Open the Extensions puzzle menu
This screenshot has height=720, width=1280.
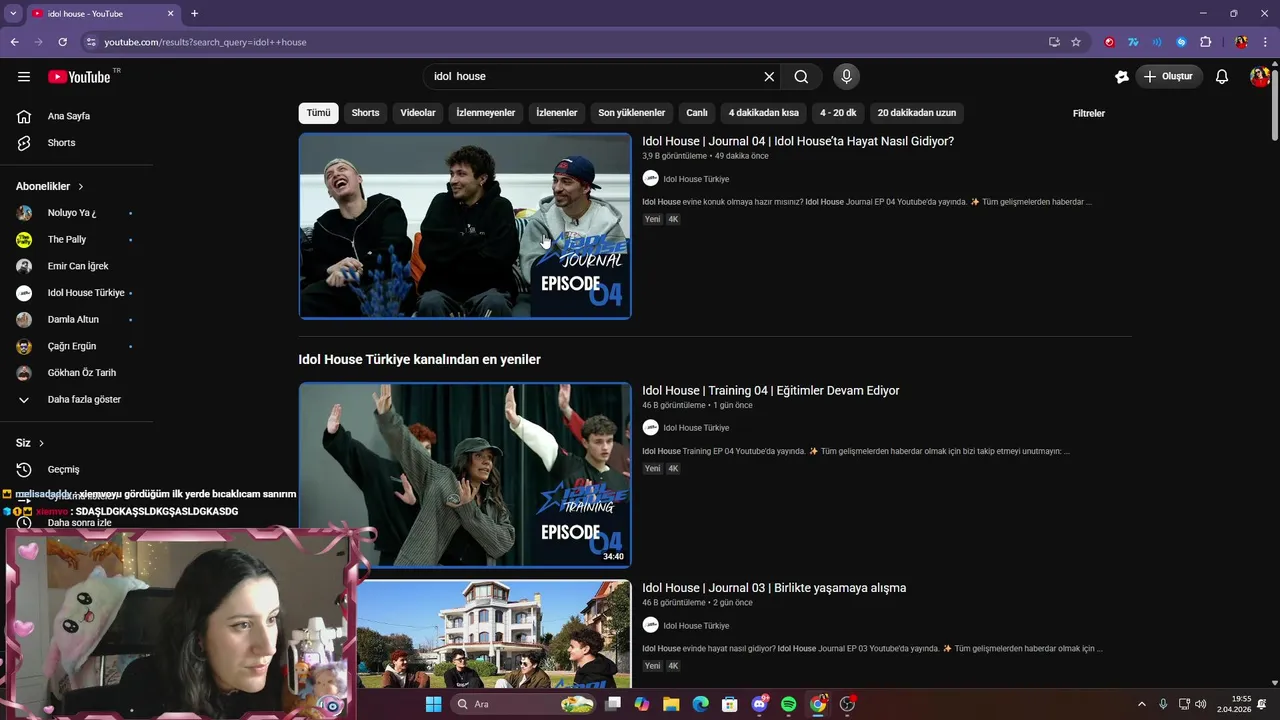pyautogui.click(x=1205, y=42)
